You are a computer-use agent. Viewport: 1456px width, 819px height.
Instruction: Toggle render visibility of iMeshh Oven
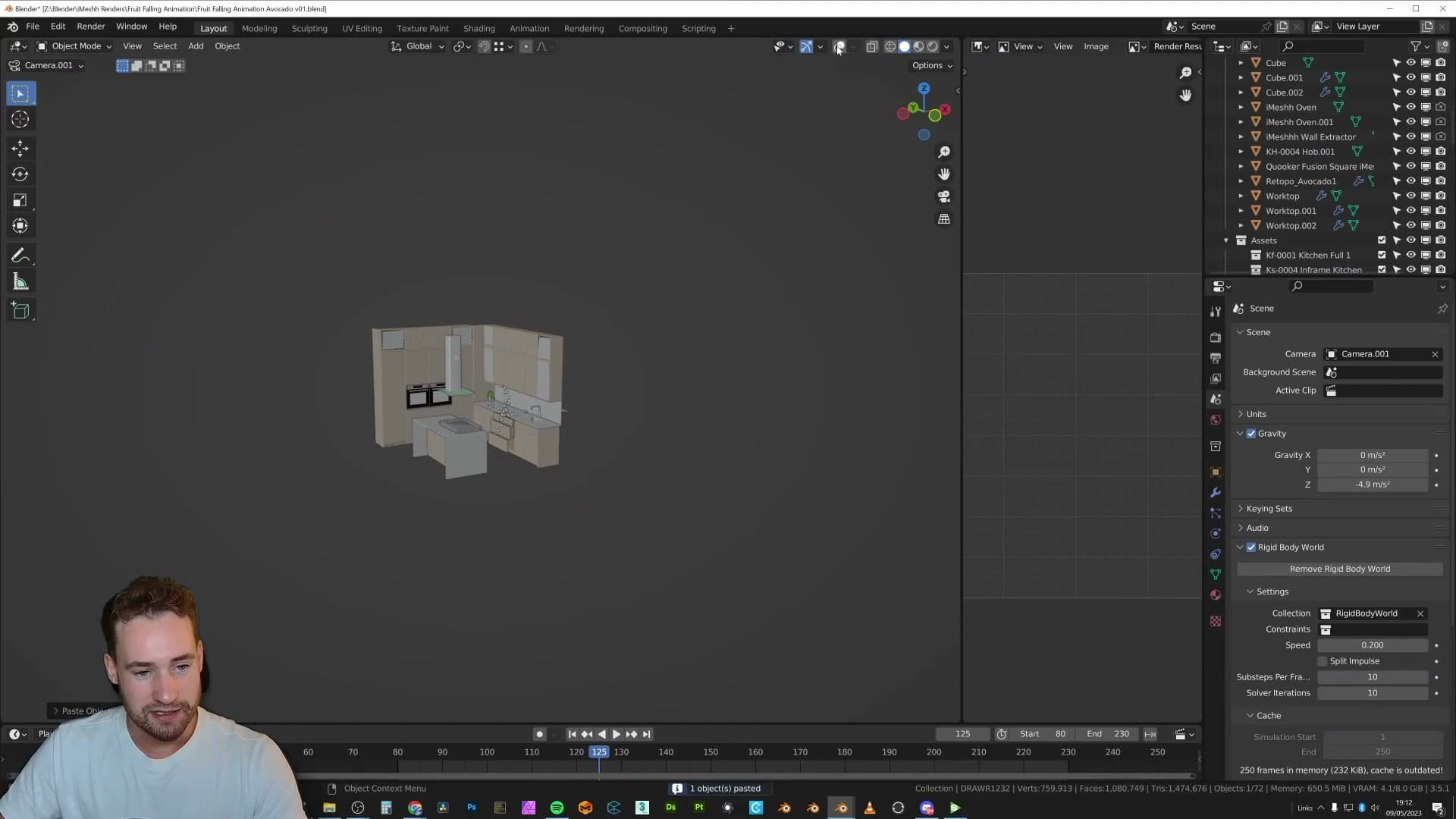pos(1441,107)
